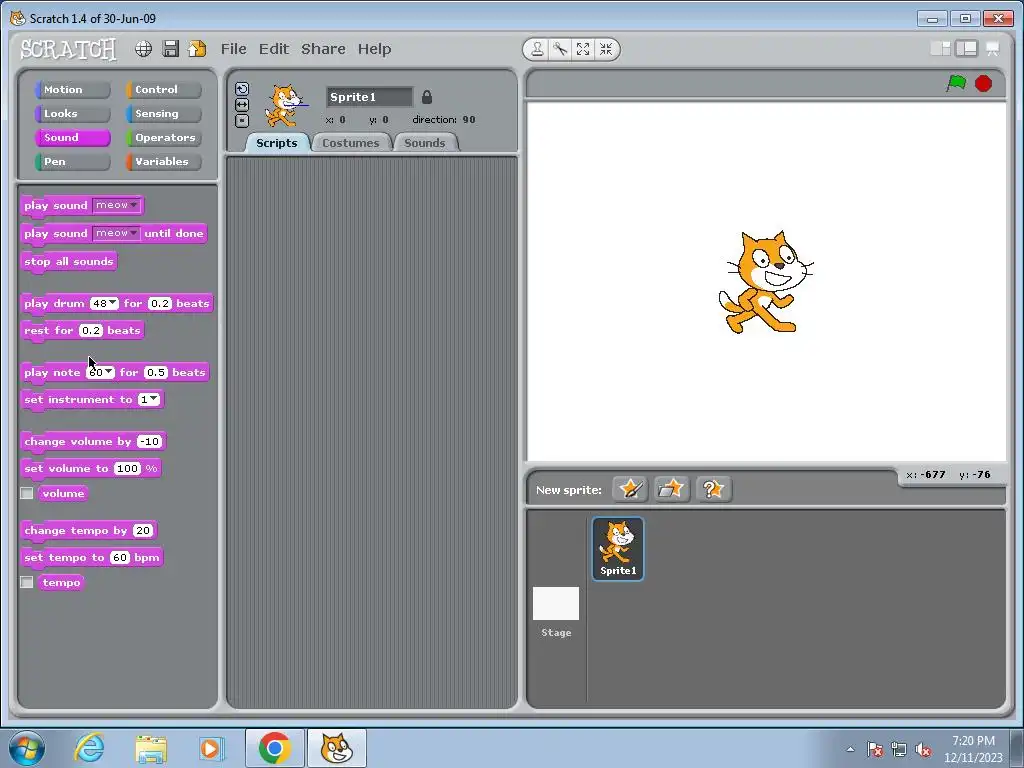Paint a new sprite
The image size is (1024, 768).
click(630, 489)
